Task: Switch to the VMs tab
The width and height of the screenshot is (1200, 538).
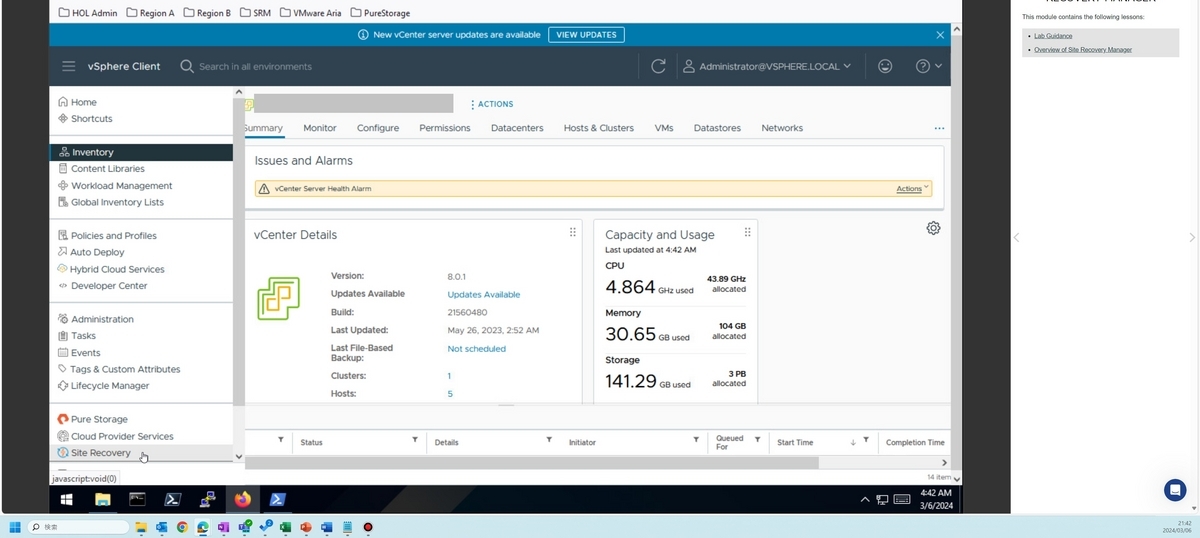Action: (664, 128)
